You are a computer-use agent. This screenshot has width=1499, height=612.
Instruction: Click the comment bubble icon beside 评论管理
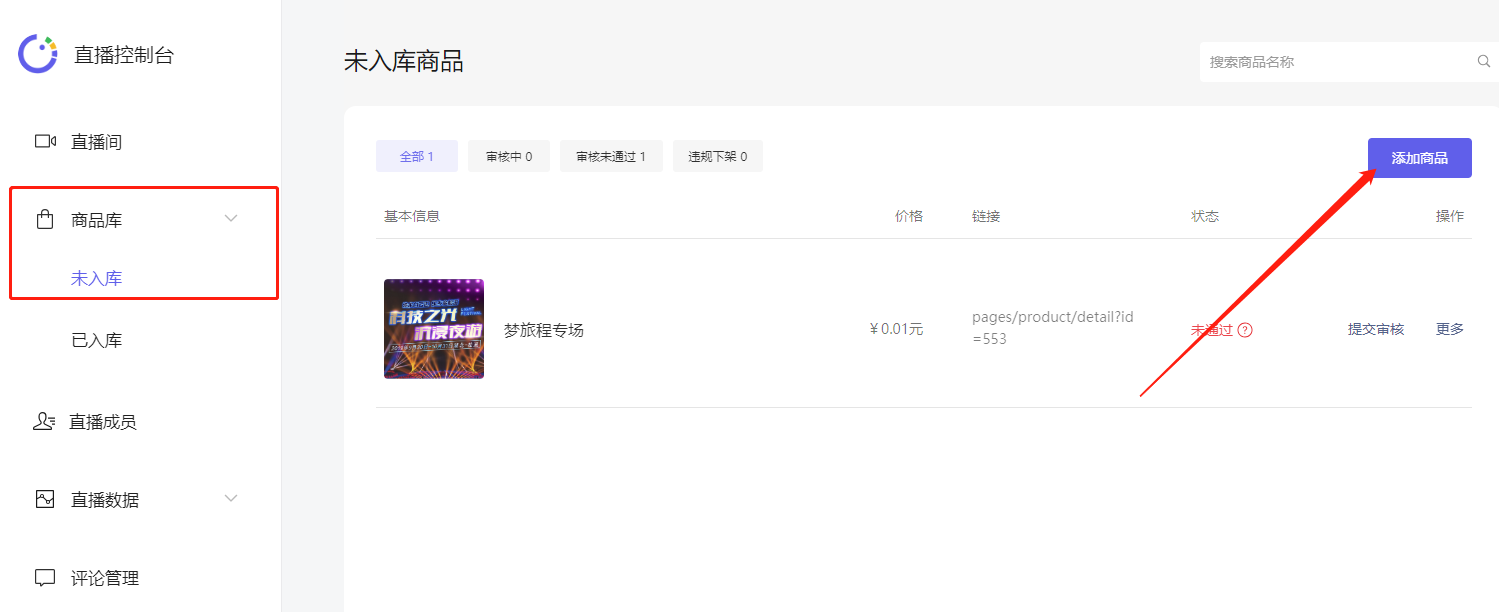tap(45, 577)
